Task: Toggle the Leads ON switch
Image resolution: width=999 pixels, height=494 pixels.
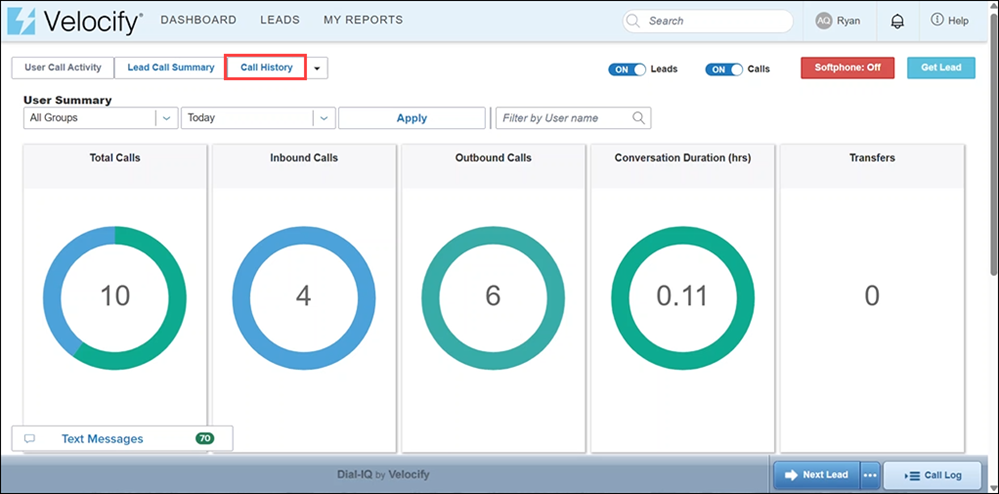Action: point(627,69)
